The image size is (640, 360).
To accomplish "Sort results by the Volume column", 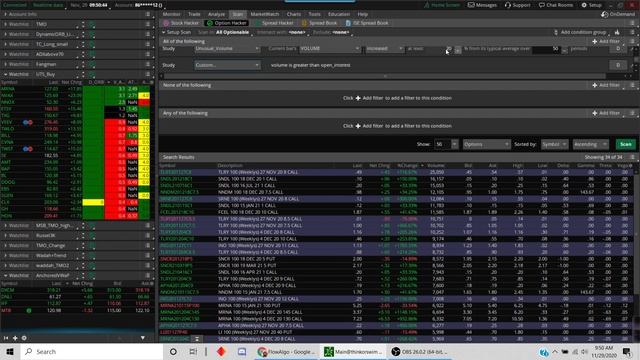I will tap(436, 166).
